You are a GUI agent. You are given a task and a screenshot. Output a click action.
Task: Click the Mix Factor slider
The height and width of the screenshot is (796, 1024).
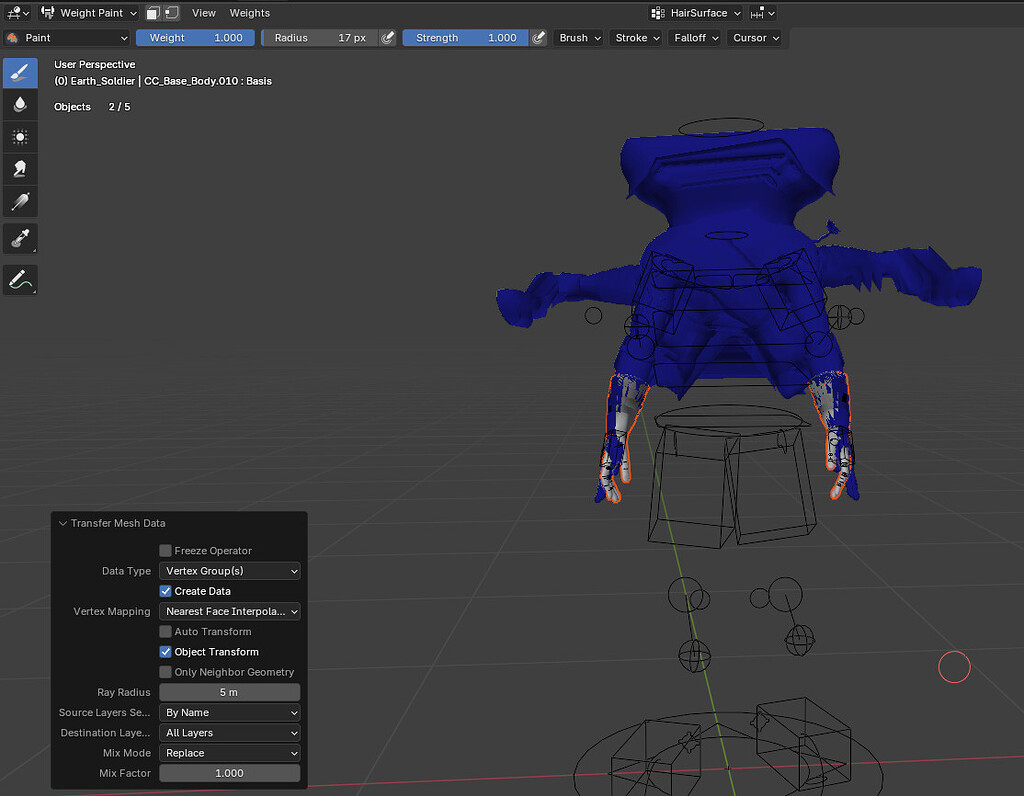pyautogui.click(x=230, y=773)
